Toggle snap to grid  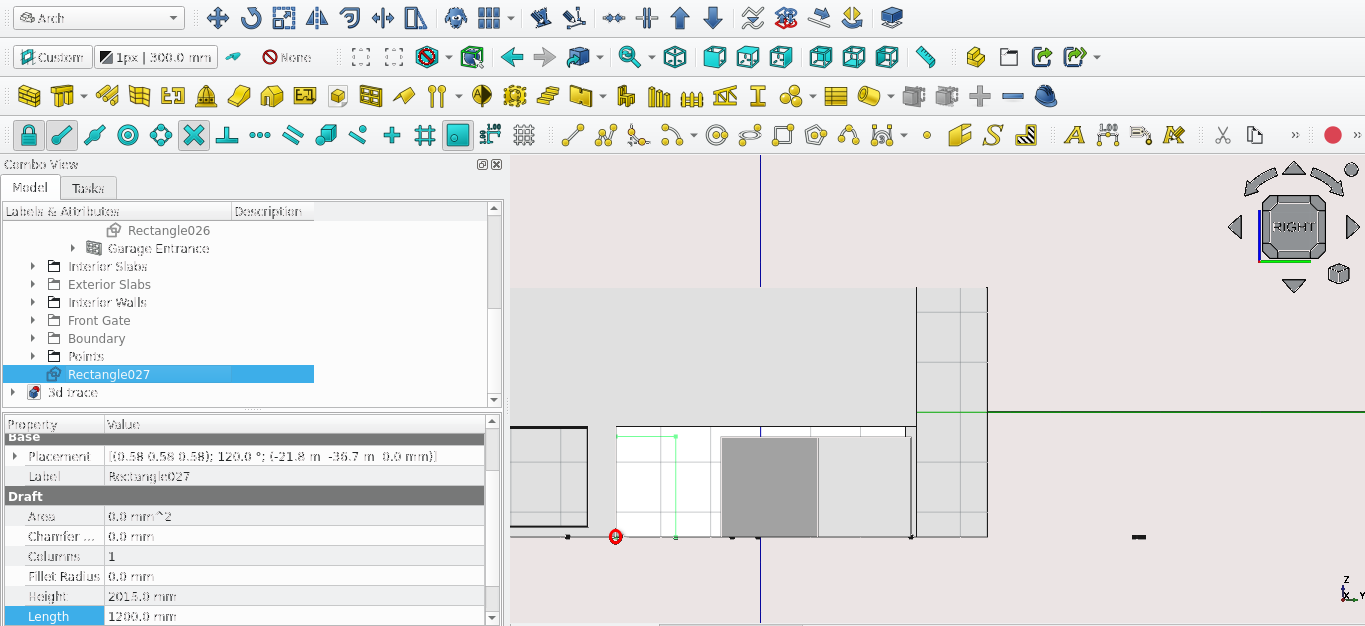coord(424,135)
